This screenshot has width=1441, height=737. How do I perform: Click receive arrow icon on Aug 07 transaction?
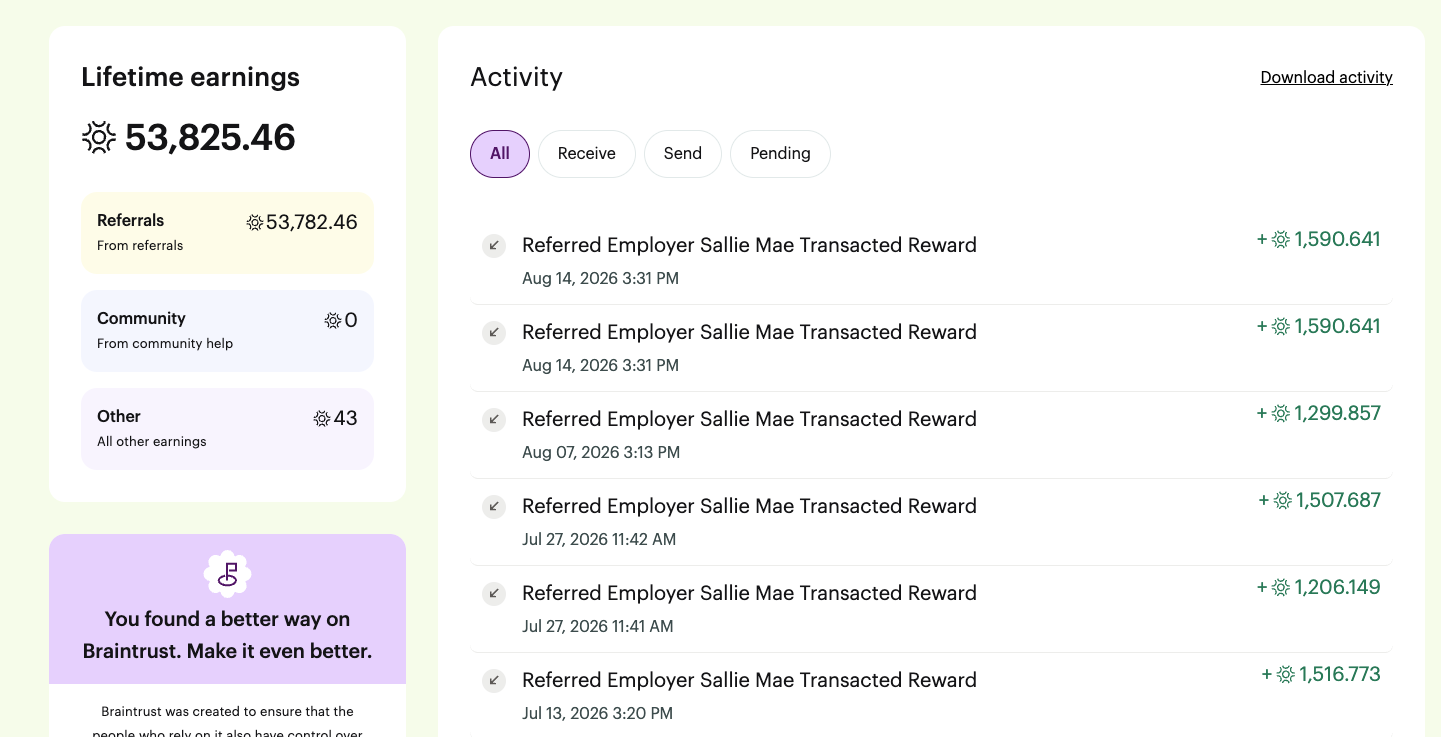494,419
